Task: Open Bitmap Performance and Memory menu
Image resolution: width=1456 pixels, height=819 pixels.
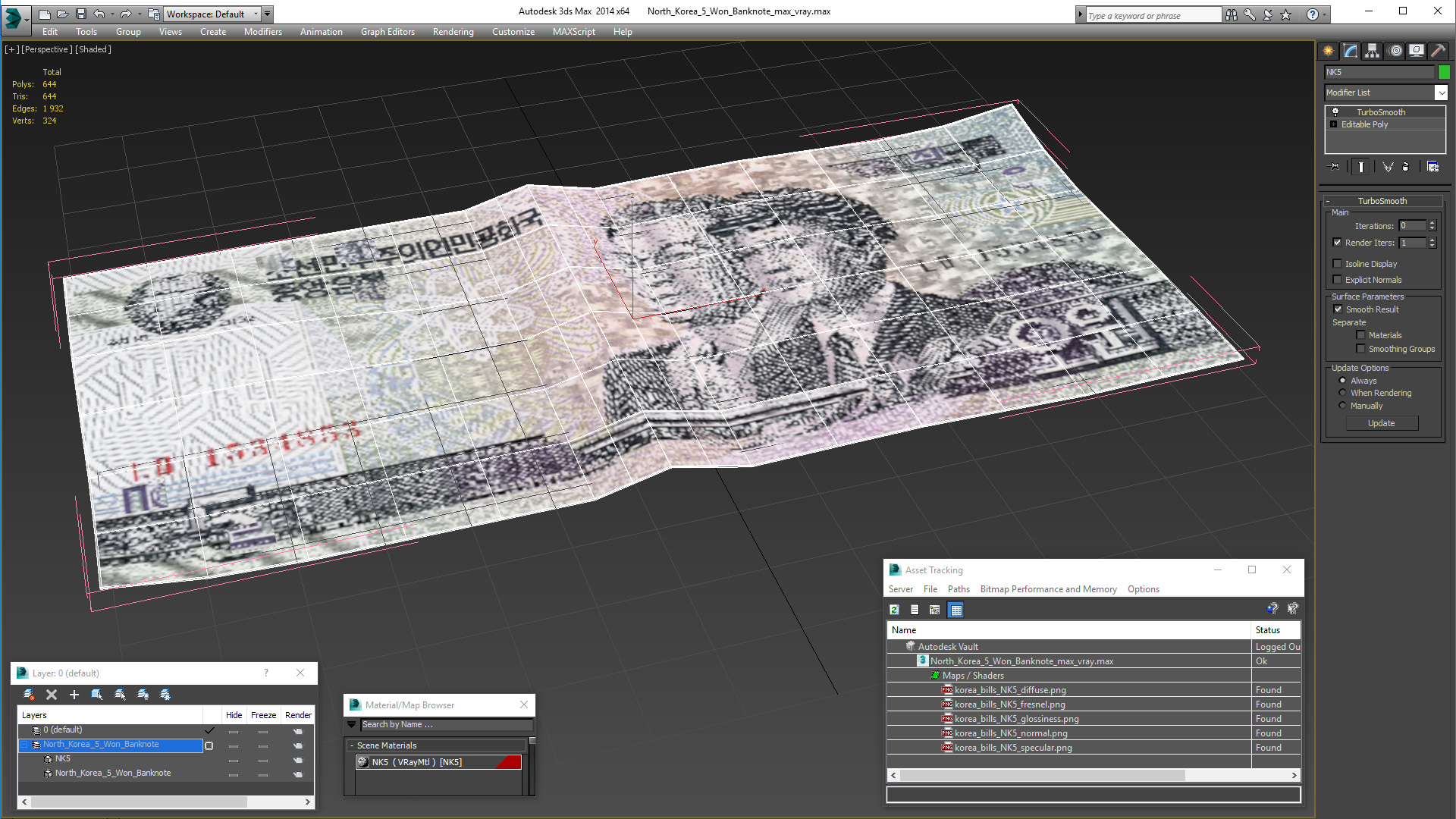Action: [1048, 589]
